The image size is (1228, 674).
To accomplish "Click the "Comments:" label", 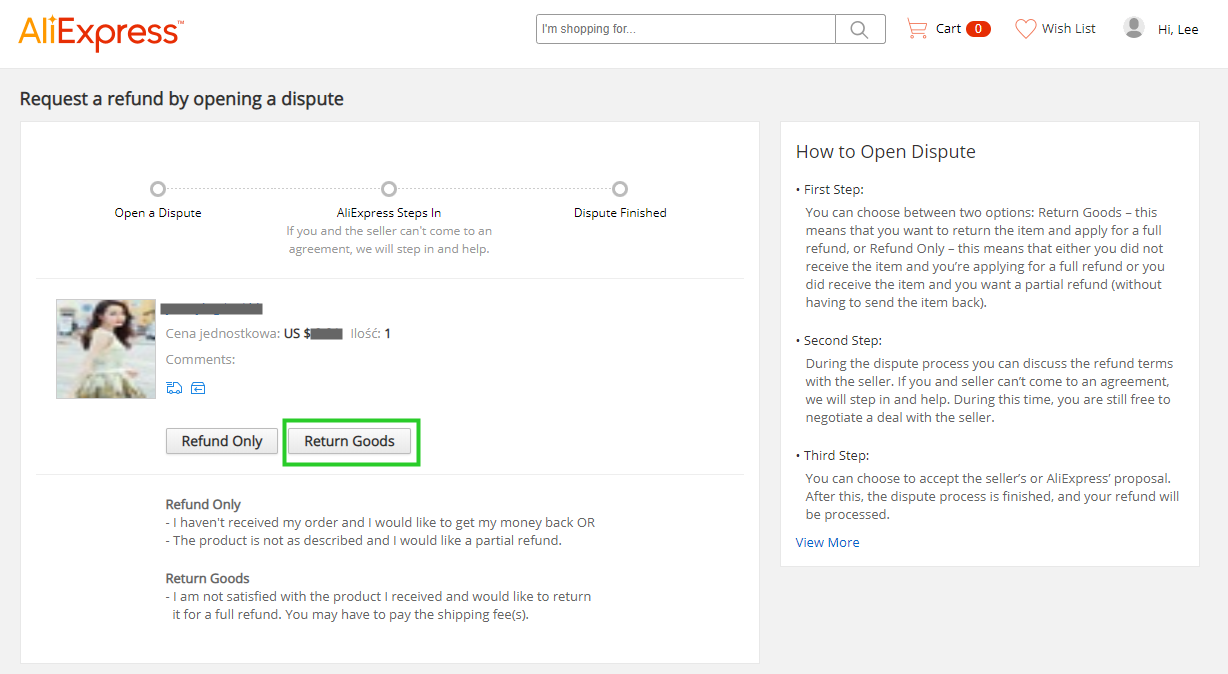I will pyautogui.click(x=201, y=359).
